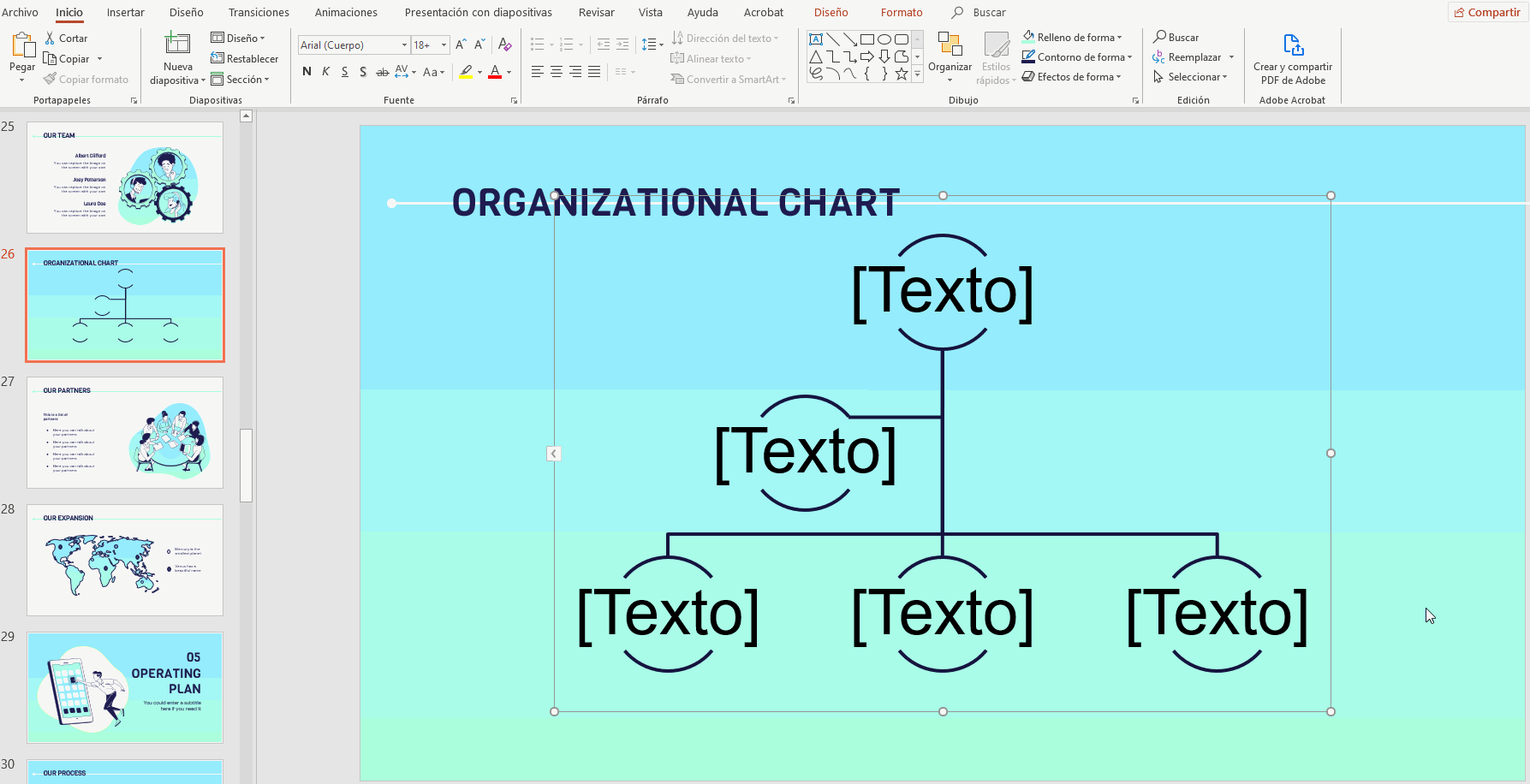Toggle italic with the K button
The image size is (1530, 784).
[325, 72]
